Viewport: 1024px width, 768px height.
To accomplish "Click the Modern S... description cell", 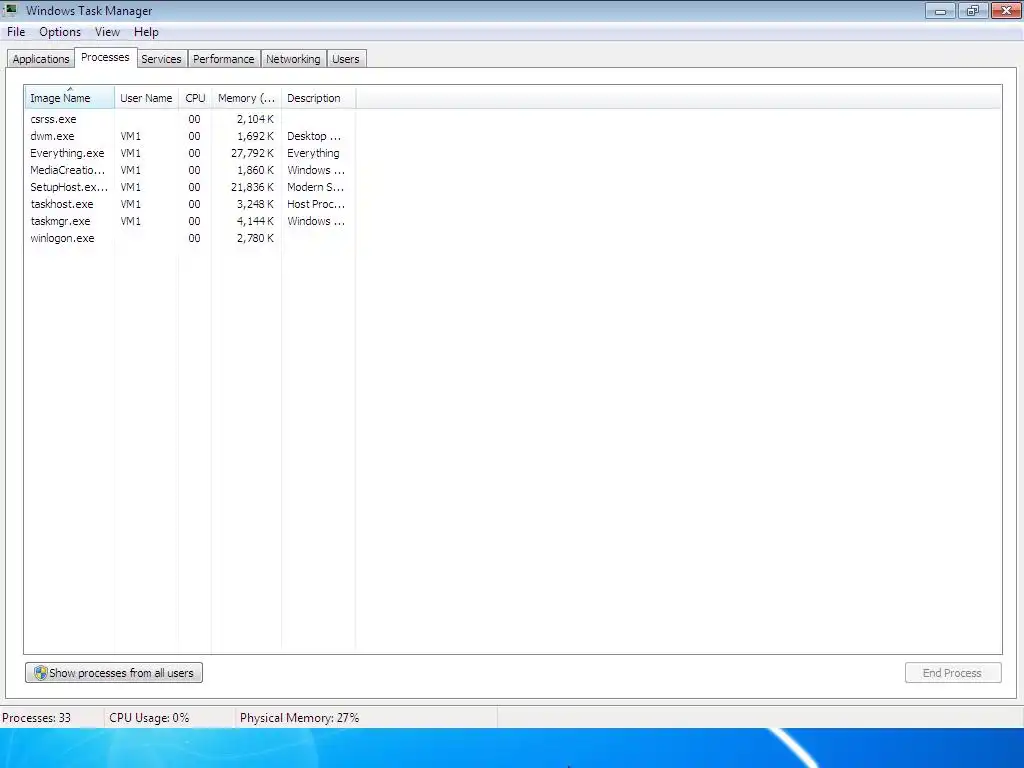I will click(315, 187).
